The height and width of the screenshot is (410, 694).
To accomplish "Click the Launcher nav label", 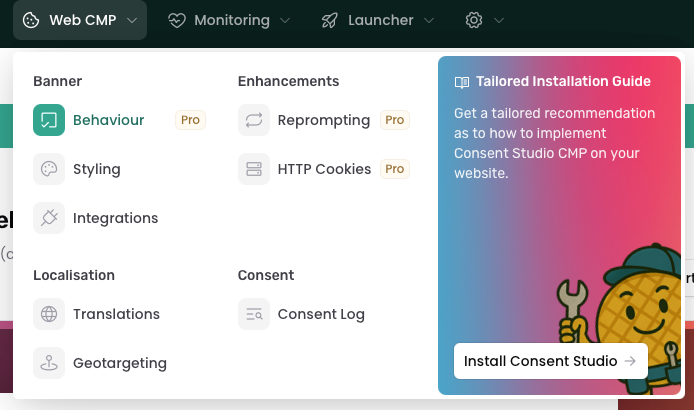I will pos(381,20).
